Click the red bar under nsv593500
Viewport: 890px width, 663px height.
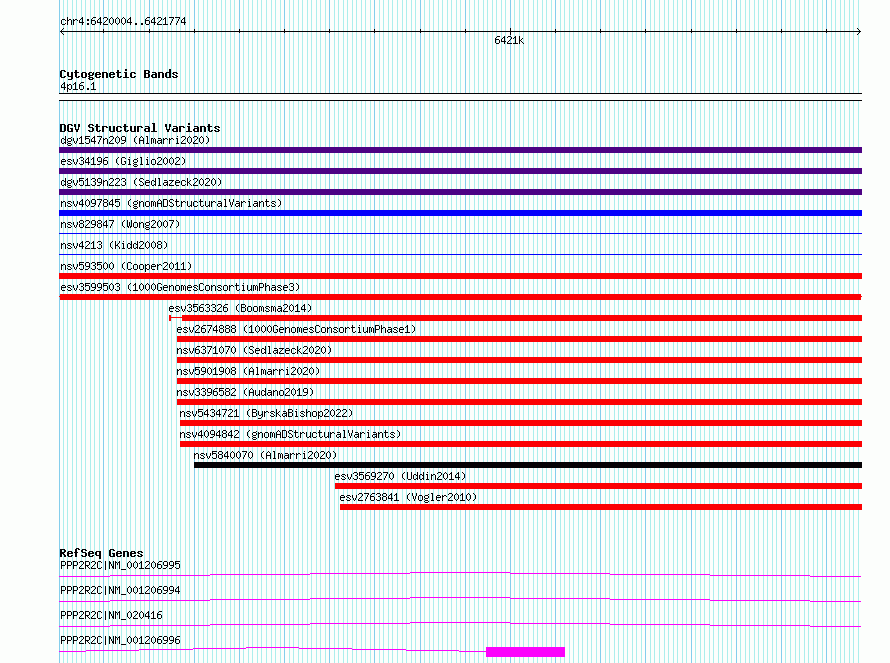tap(460, 276)
